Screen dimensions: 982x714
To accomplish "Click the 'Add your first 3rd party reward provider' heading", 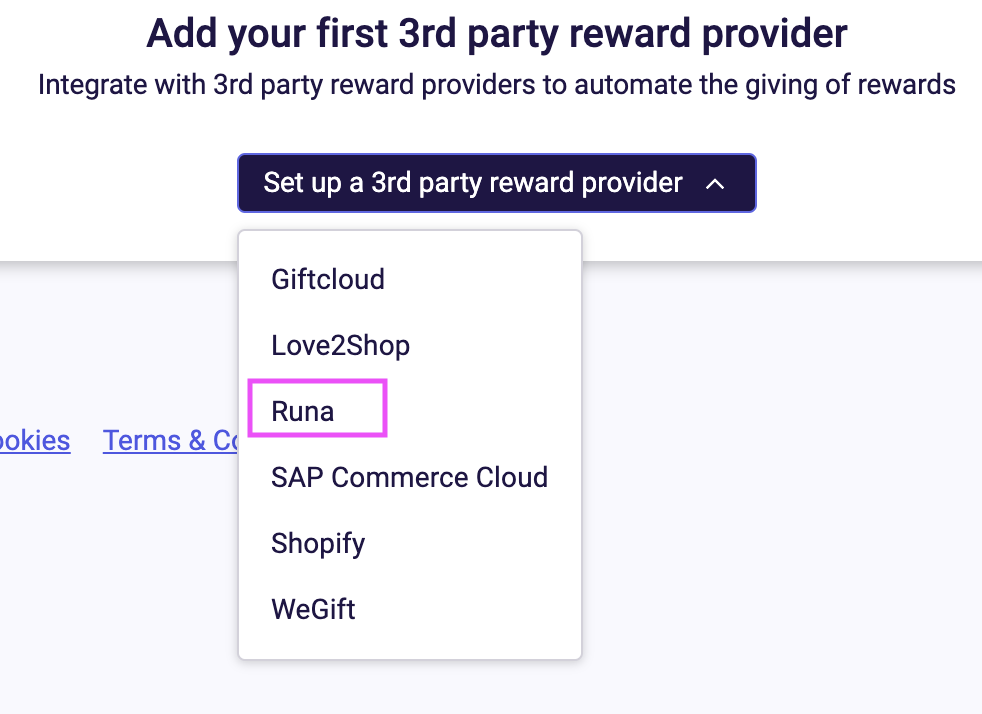I will point(497,34).
